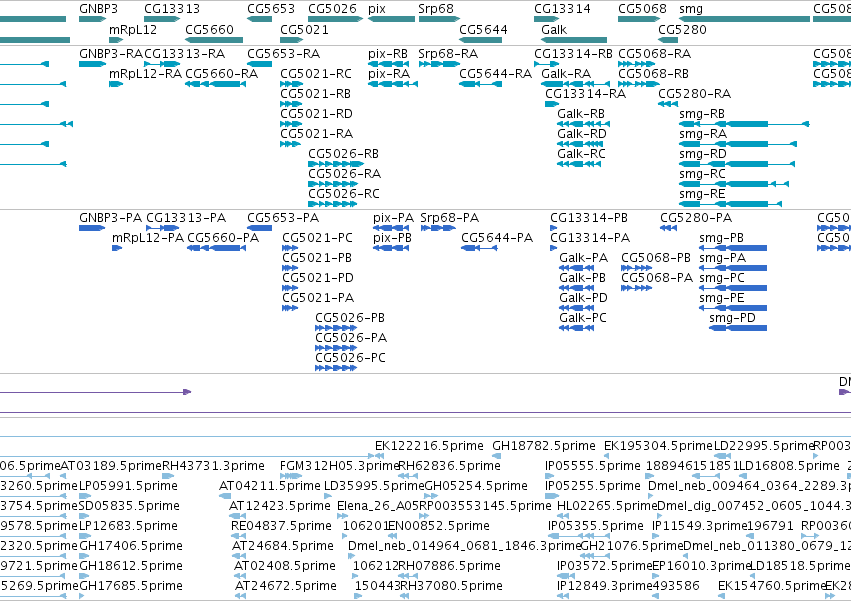Click the mRpL12 gene label

click(x=133, y=29)
